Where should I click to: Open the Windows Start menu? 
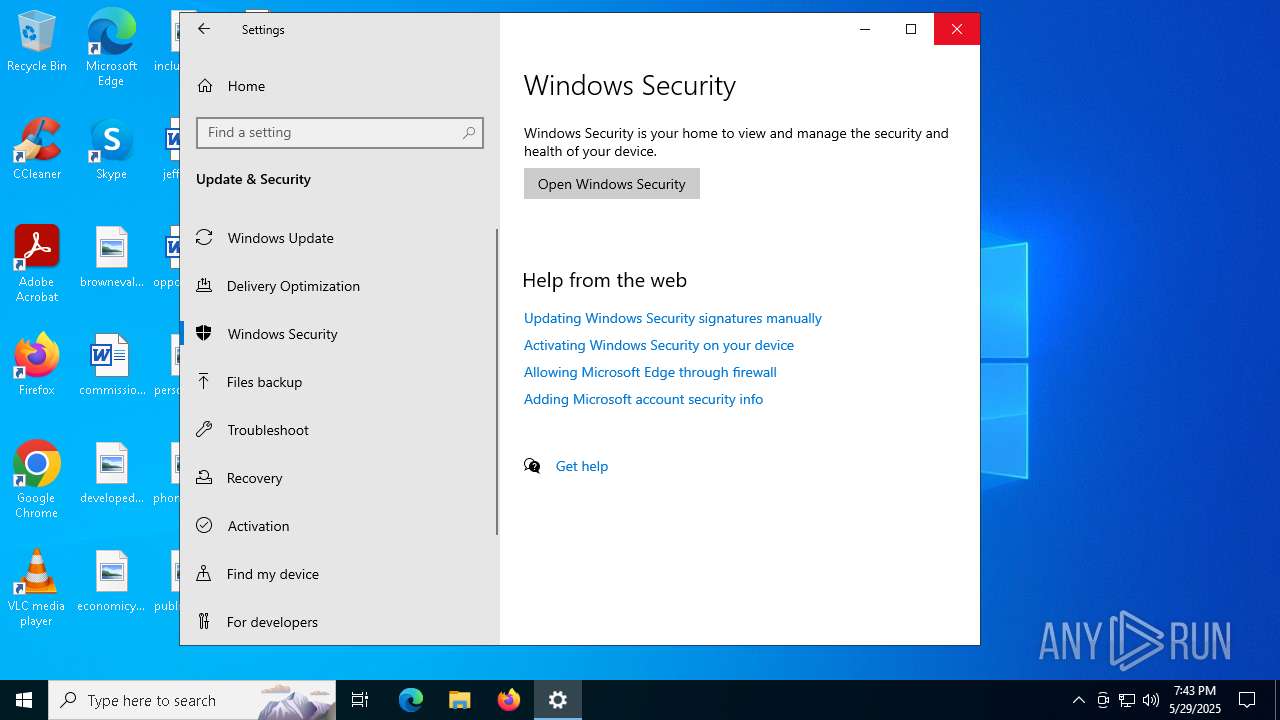24,700
